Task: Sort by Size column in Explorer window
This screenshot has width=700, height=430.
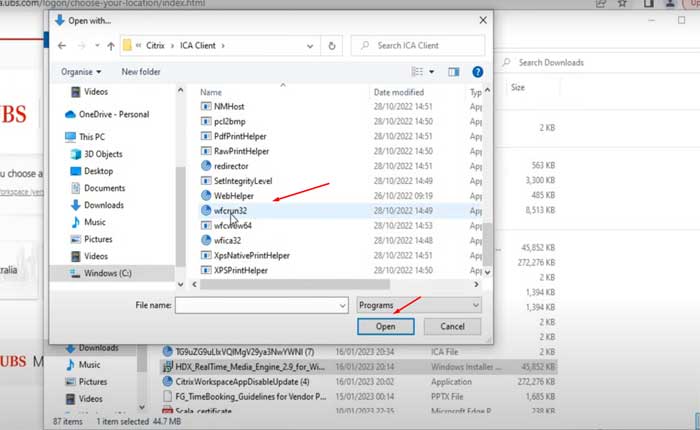Action: click(518, 88)
